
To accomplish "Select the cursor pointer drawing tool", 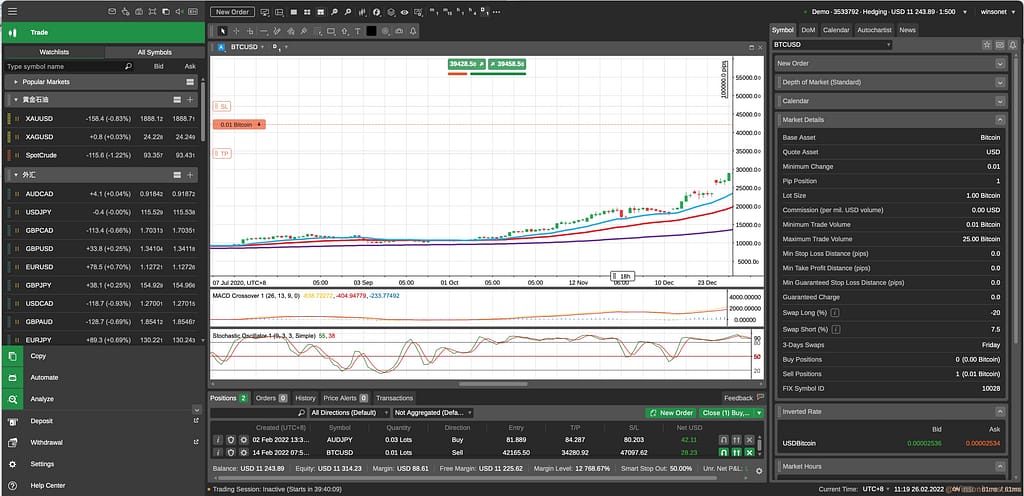I will (x=224, y=31).
